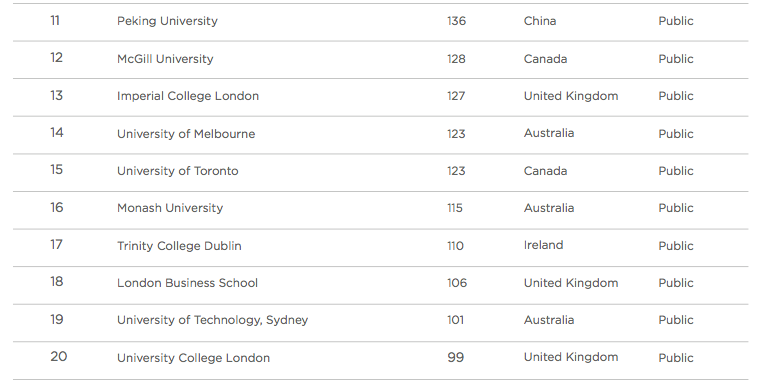Choose Trinity College Dublin in the table
This screenshot has width=769, height=386.
click(x=179, y=246)
